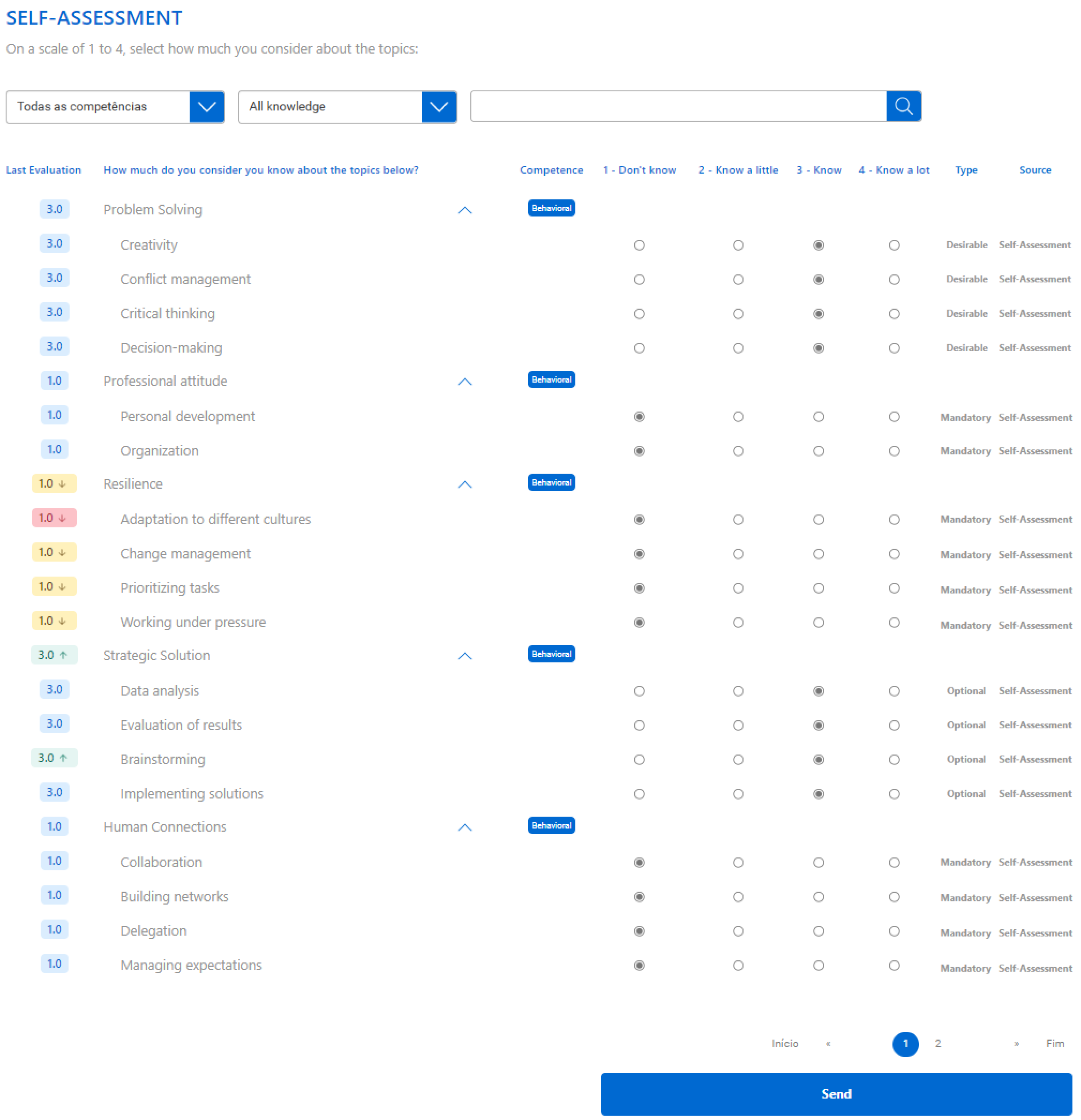Click the search magnifier icon button
The width and height of the screenshot is (1081, 1120).
pyautogui.click(x=903, y=106)
